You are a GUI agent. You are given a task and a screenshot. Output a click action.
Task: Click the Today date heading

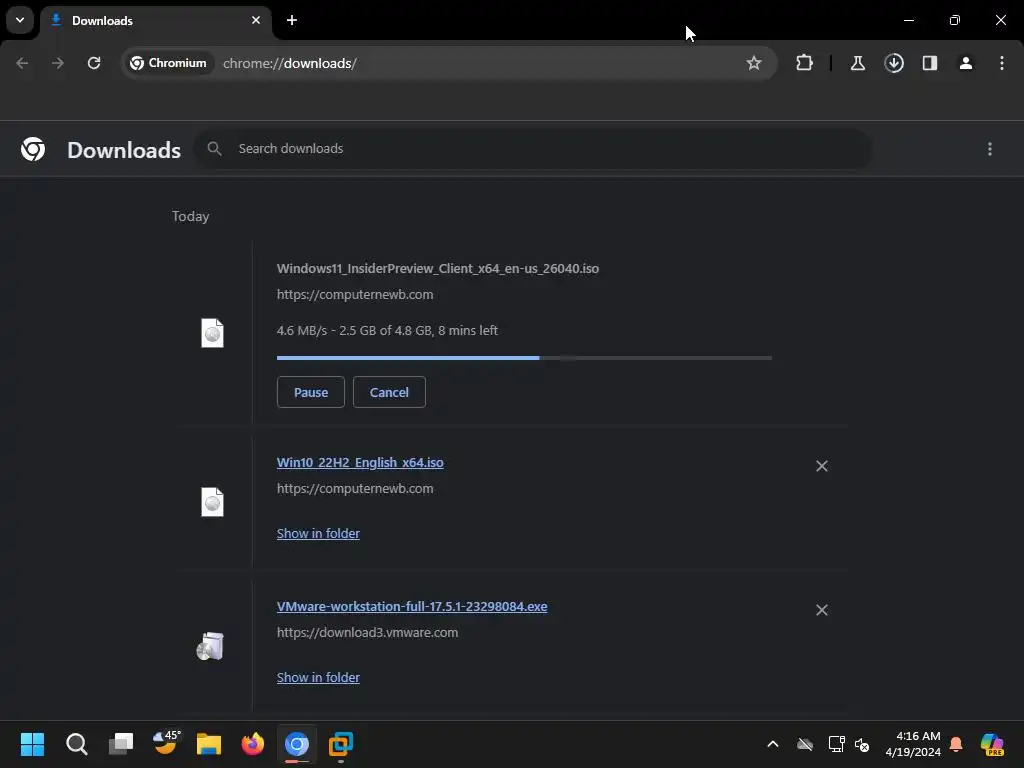coord(191,216)
